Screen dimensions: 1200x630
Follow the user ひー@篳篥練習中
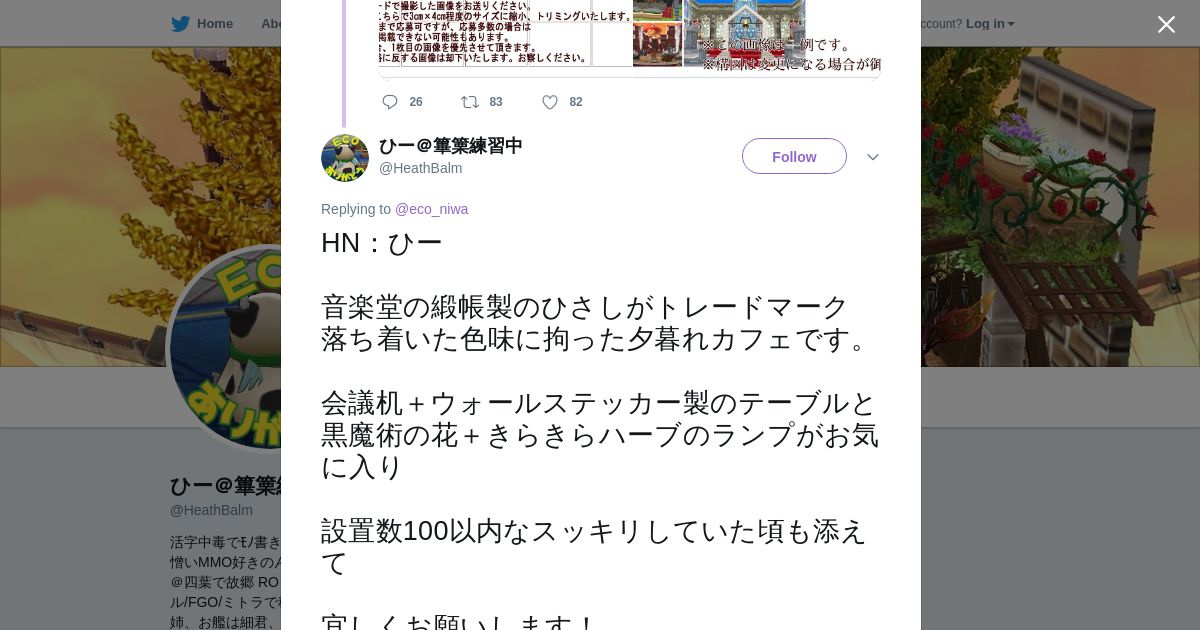coord(794,156)
